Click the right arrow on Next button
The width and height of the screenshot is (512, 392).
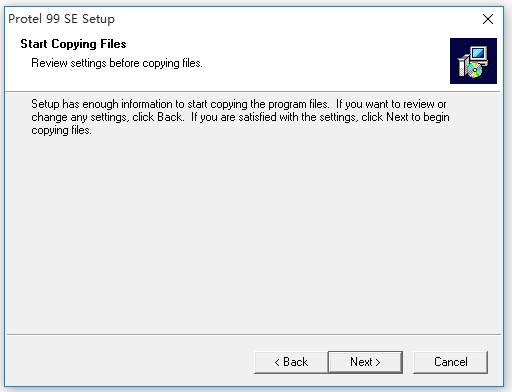(x=378, y=362)
